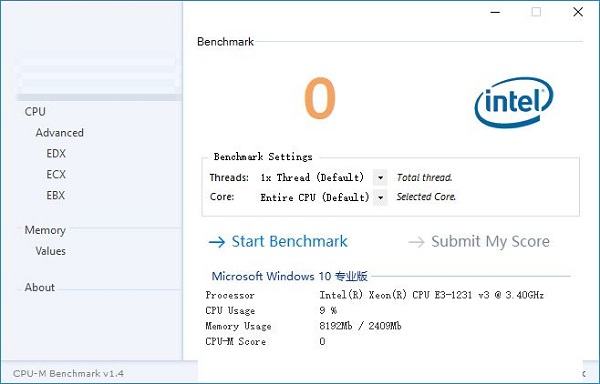Click the 'Threads:' label

coord(229,178)
